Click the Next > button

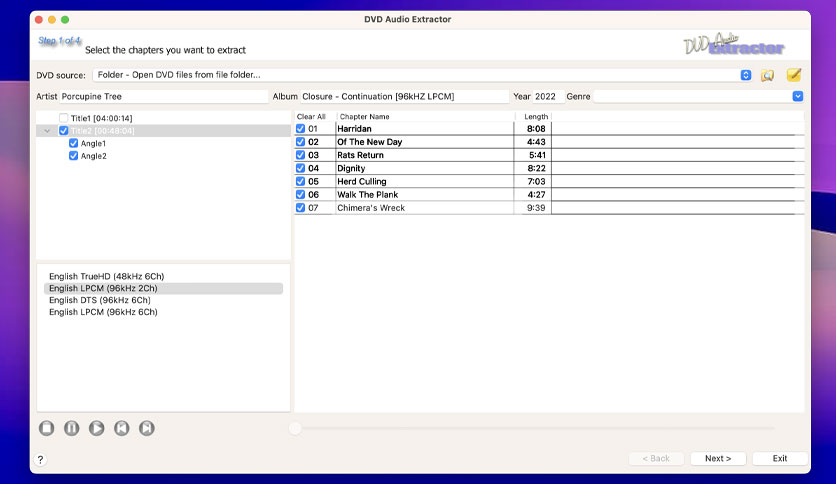coord(718,458)
